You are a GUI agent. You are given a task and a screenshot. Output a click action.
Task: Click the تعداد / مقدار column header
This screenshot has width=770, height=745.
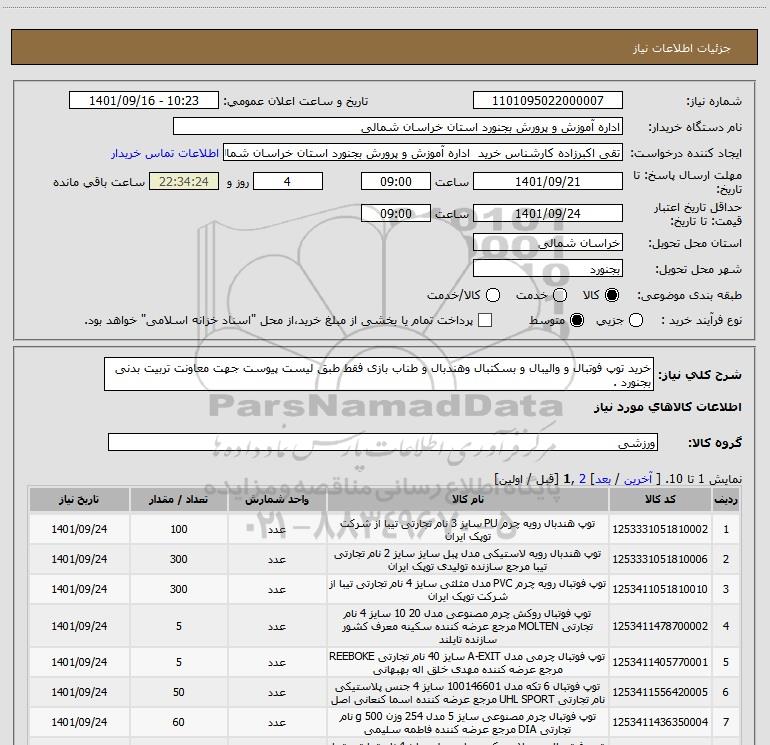click(178, 499)
